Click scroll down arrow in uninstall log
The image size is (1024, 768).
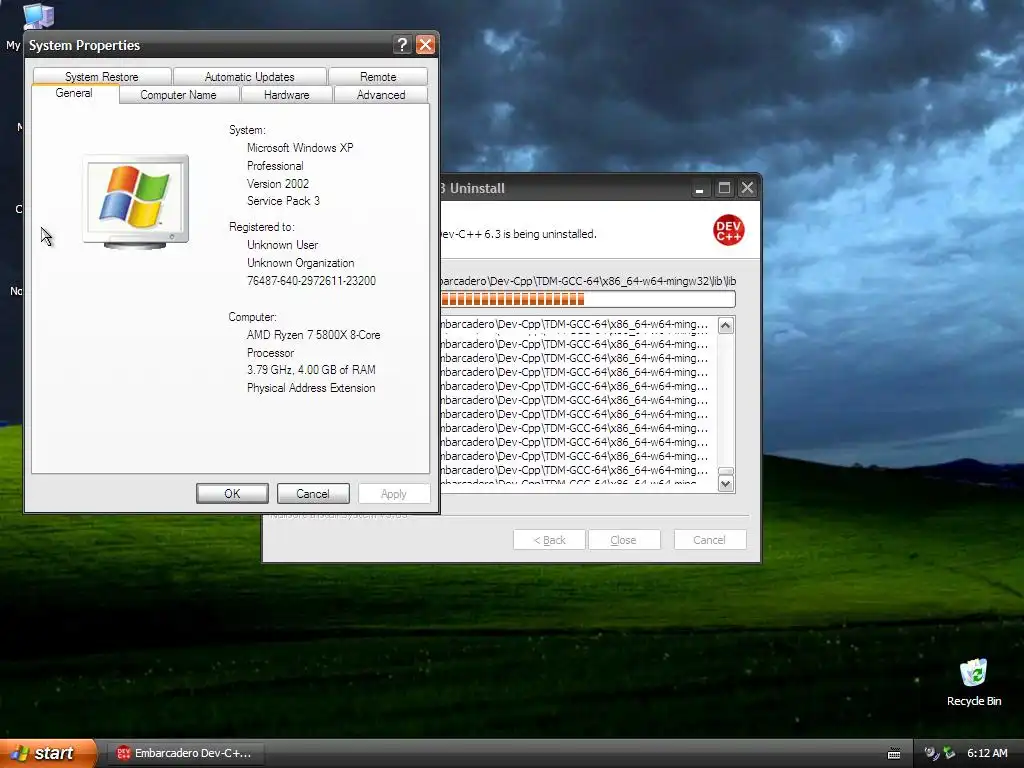[726, 483]
